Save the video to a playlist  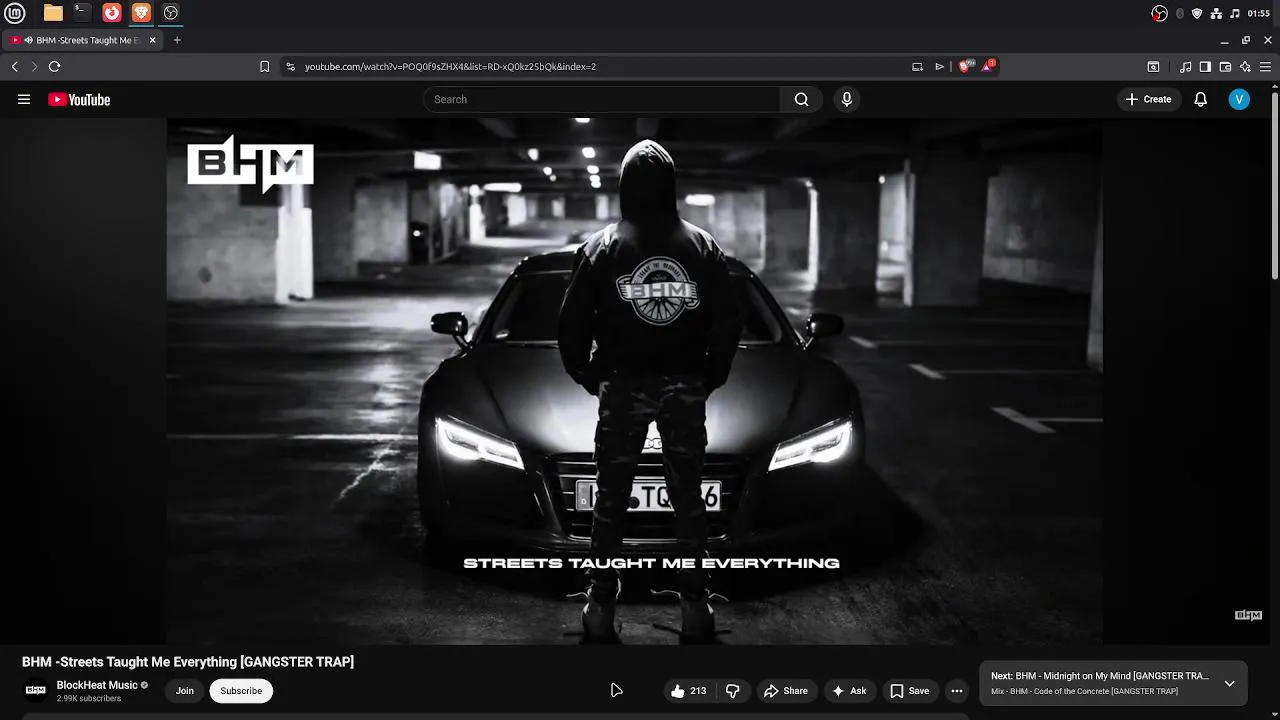click(910, 691)
